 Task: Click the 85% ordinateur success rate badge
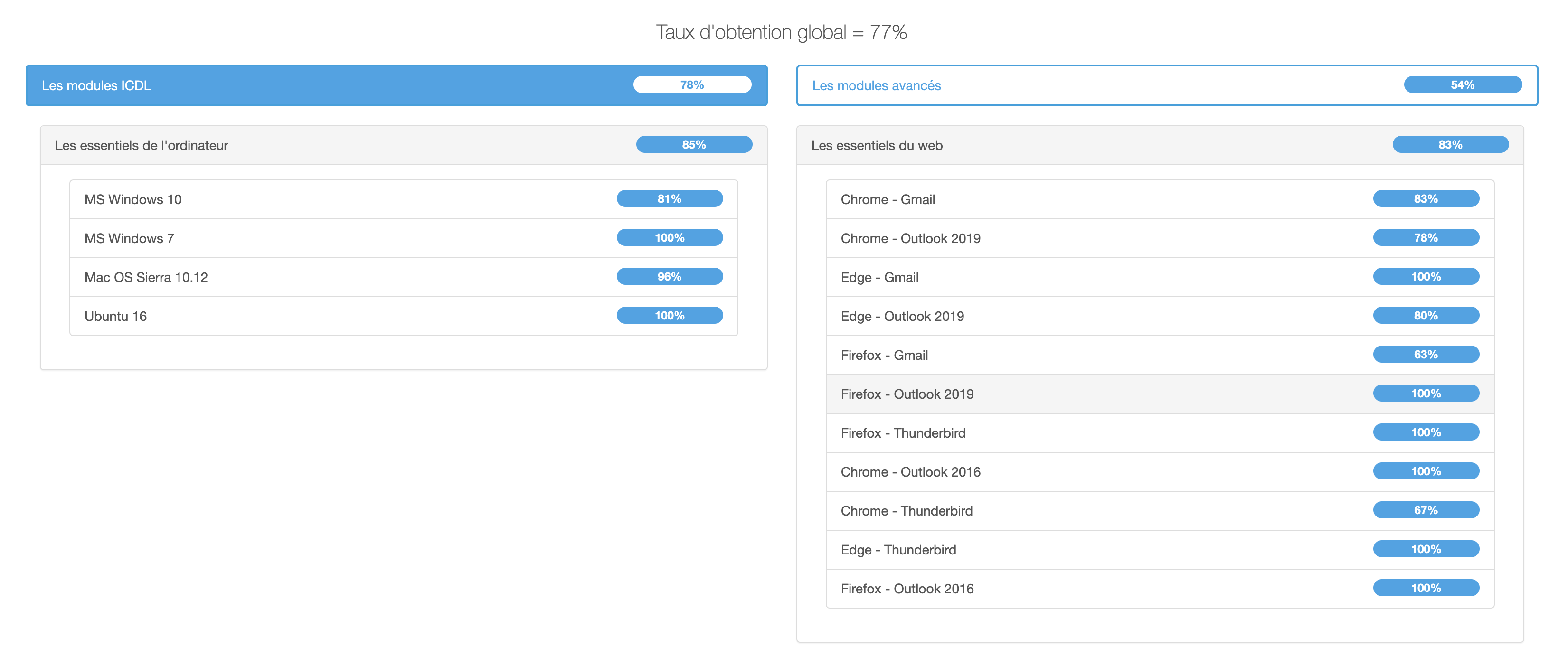(693, 145)
